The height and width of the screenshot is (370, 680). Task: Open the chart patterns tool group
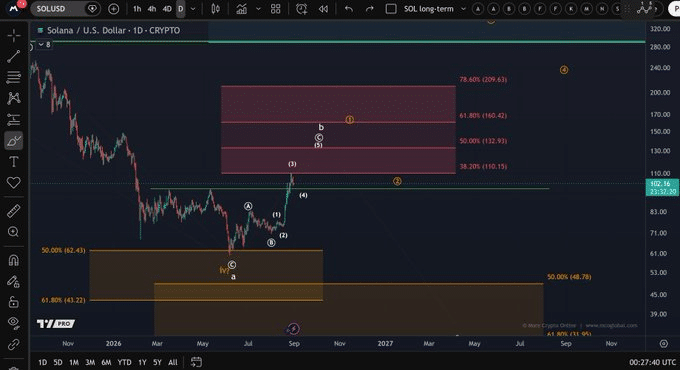click(13, 98)
